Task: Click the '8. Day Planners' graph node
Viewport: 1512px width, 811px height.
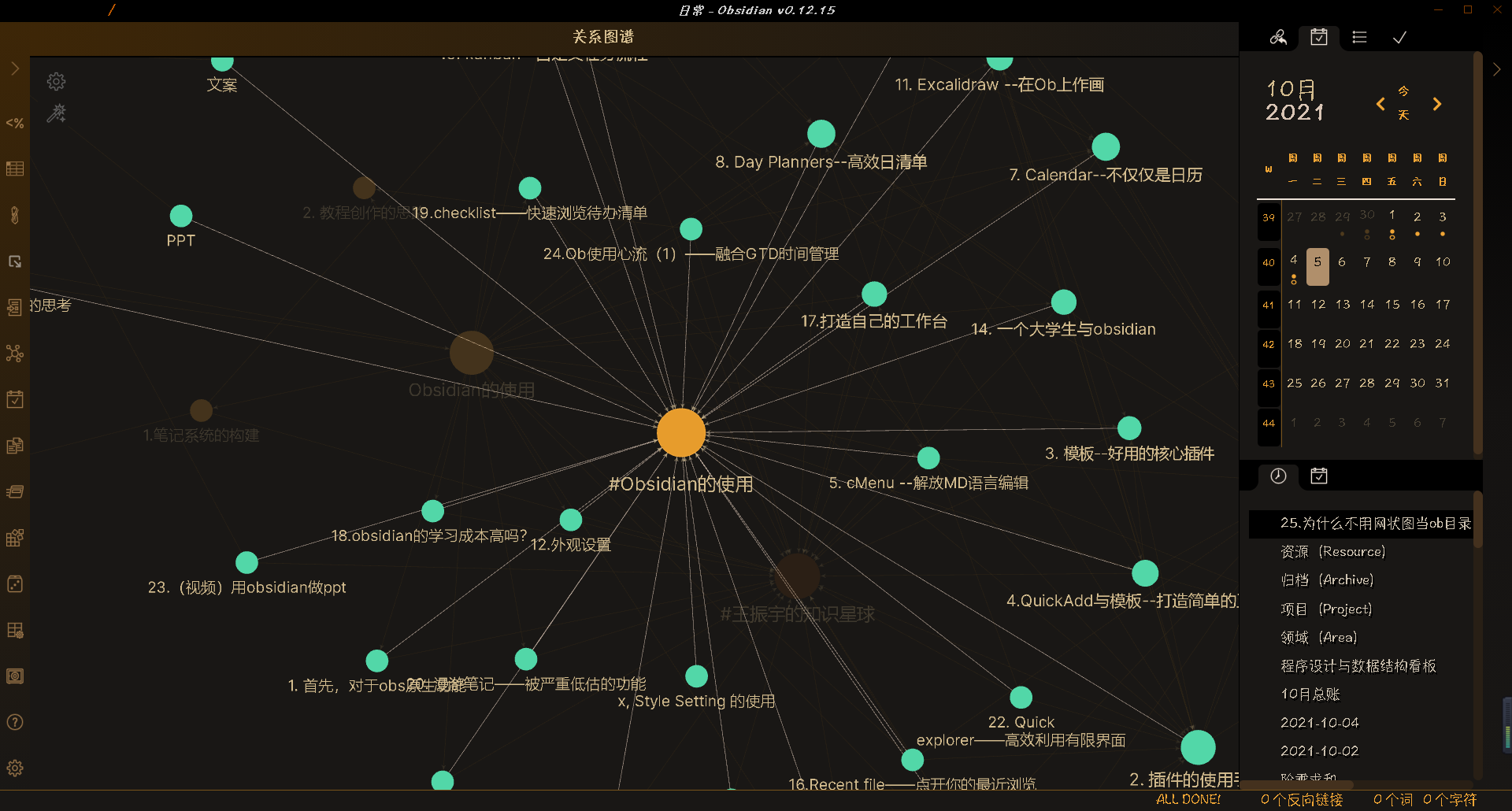Action: (821, 134)
